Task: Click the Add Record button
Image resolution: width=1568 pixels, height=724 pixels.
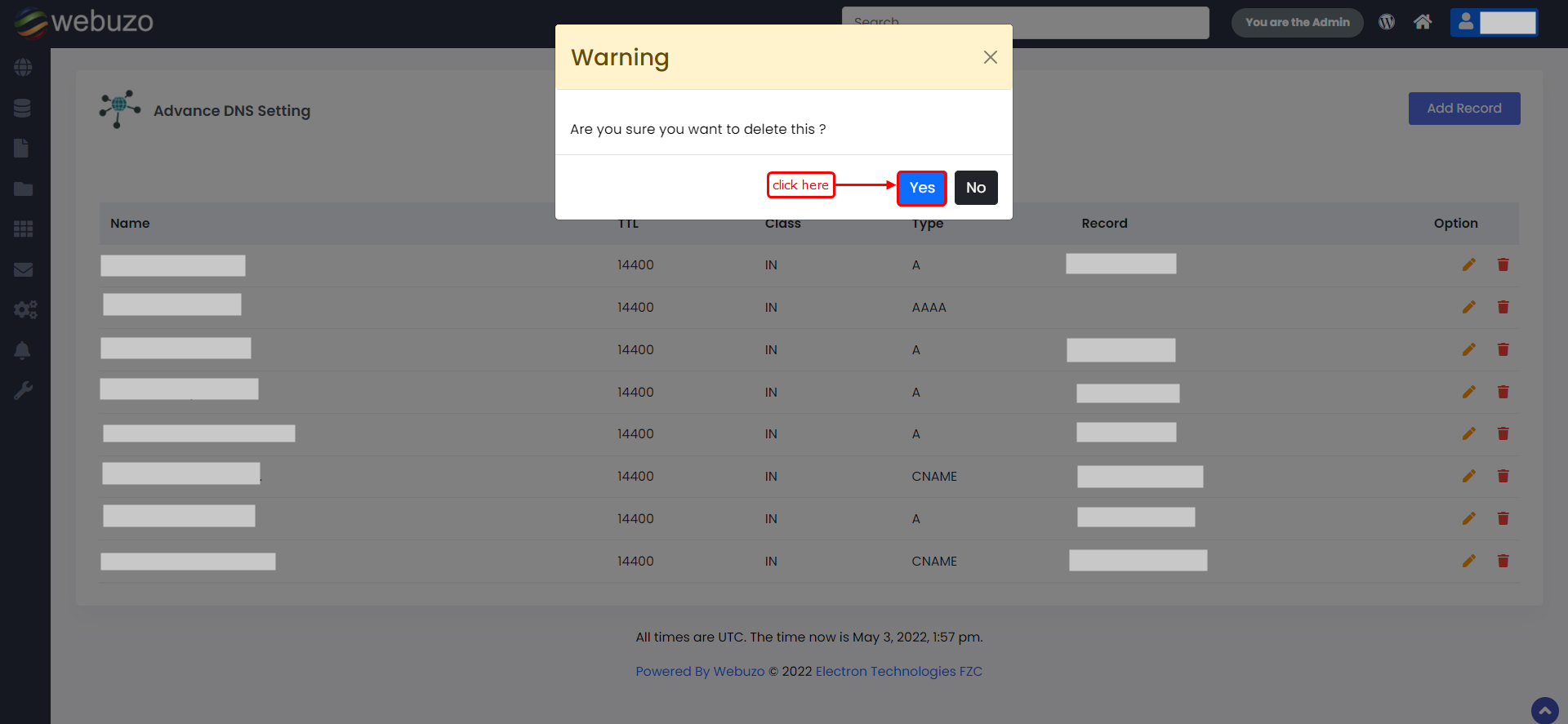Action: (1463, 109)
